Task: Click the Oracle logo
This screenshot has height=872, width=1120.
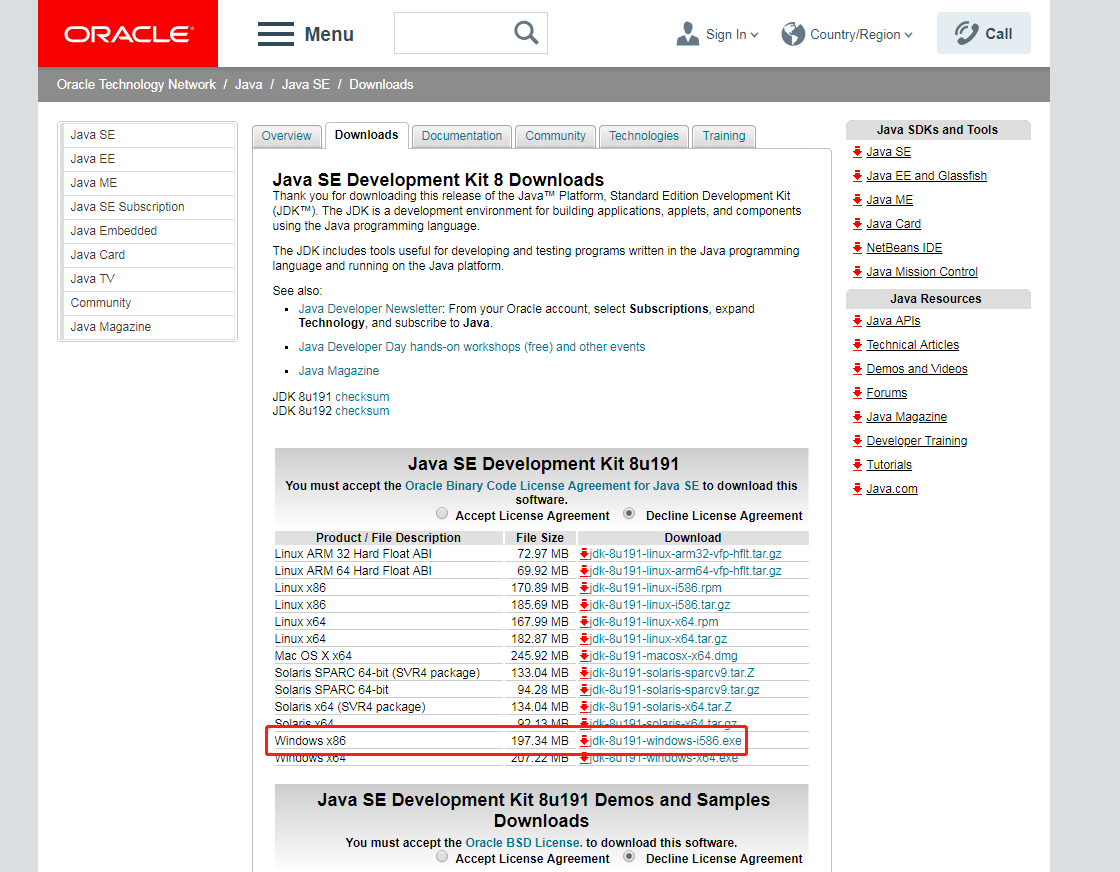Action: coord(129,34)
